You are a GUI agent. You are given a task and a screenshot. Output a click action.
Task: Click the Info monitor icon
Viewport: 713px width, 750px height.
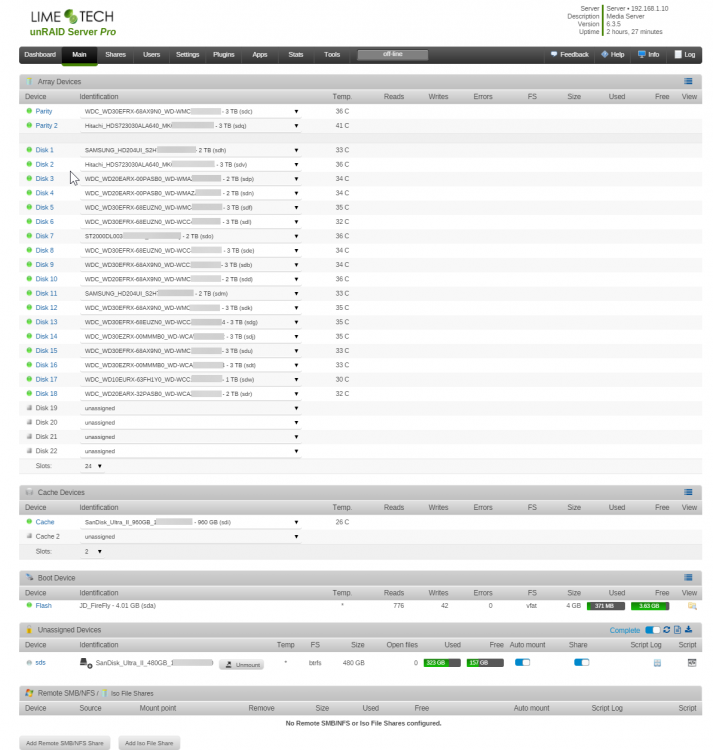(642, 55)
